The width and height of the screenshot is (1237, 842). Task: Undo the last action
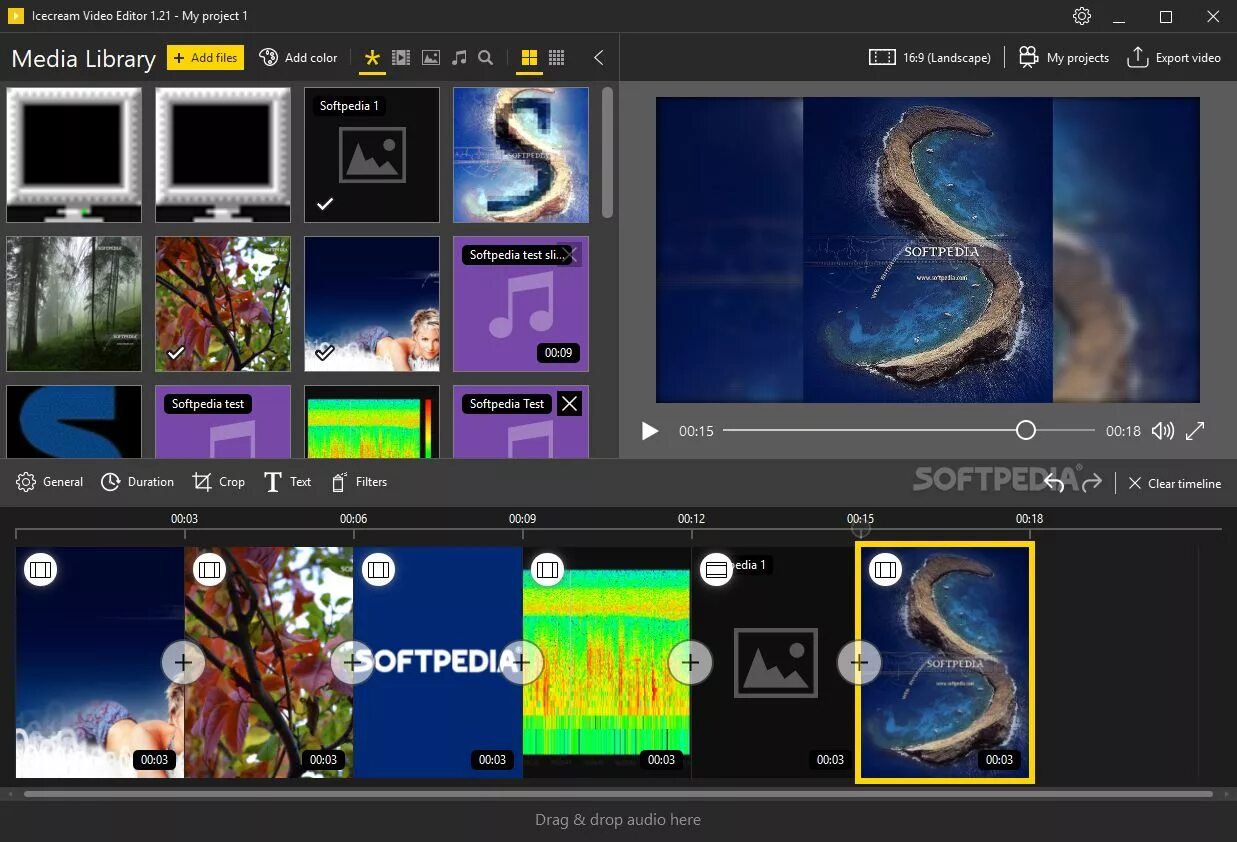pos(1054,483)
